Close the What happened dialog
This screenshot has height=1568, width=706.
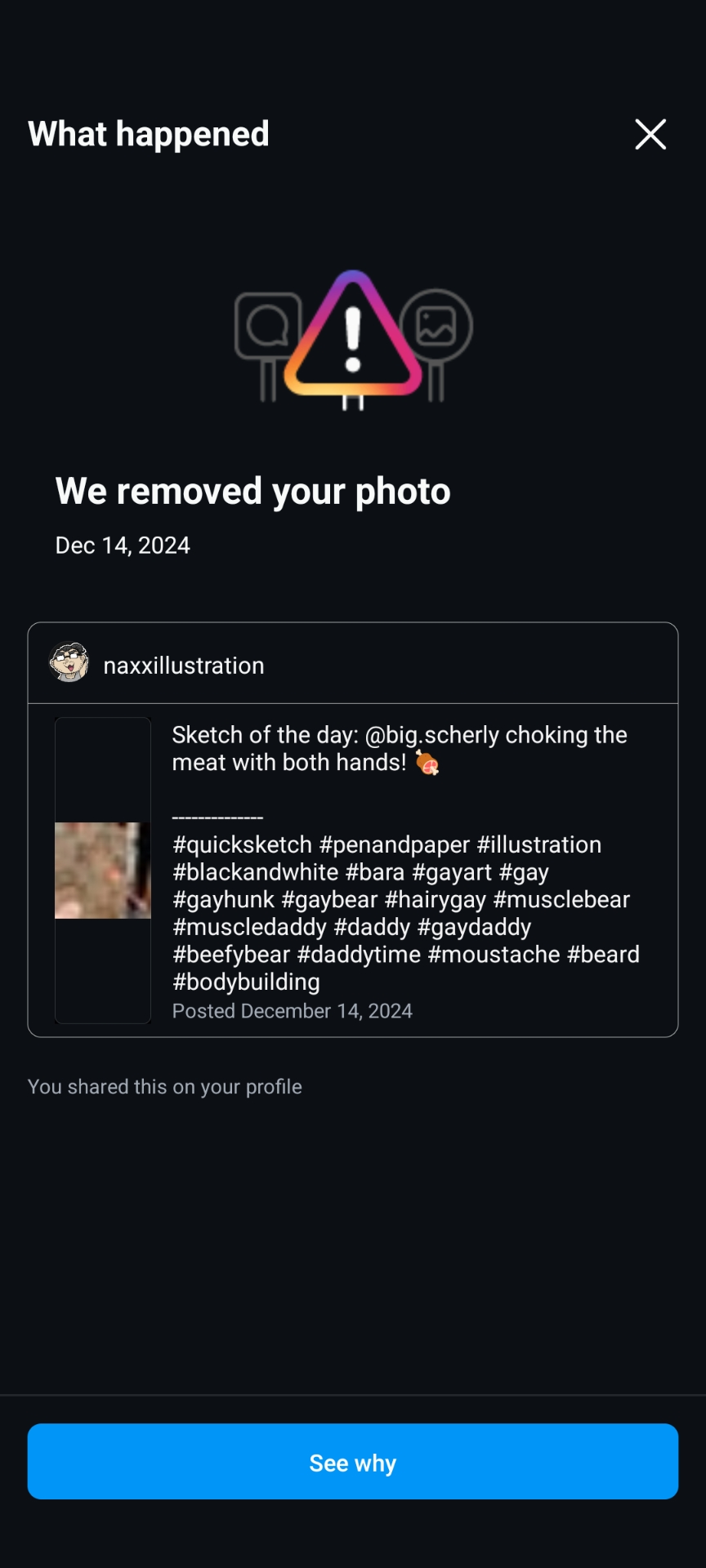coord(650,134)
